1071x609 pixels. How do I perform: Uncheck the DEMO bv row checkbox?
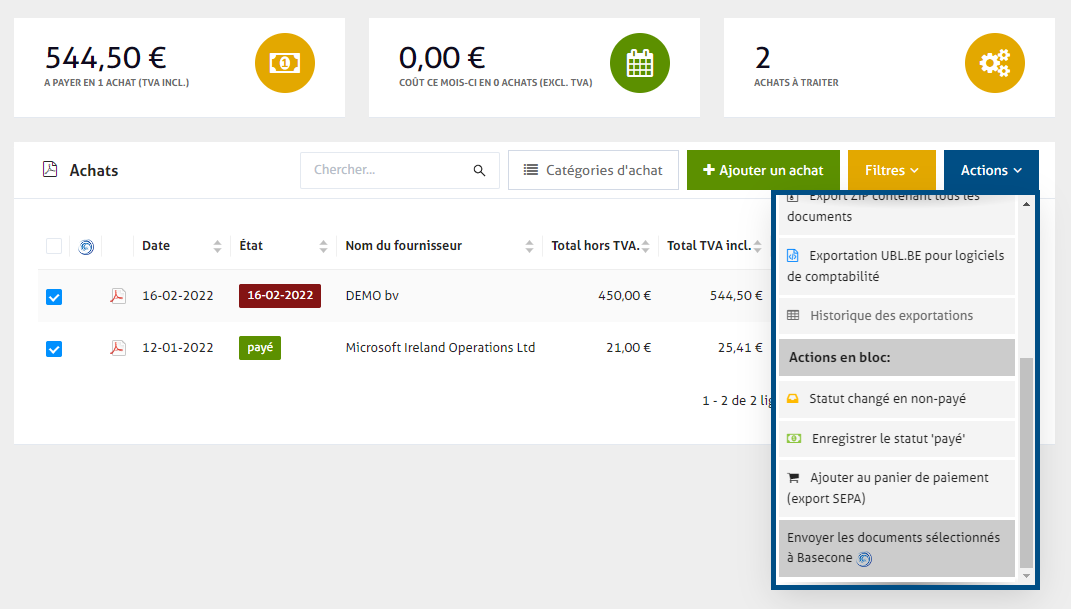(54, 297)
